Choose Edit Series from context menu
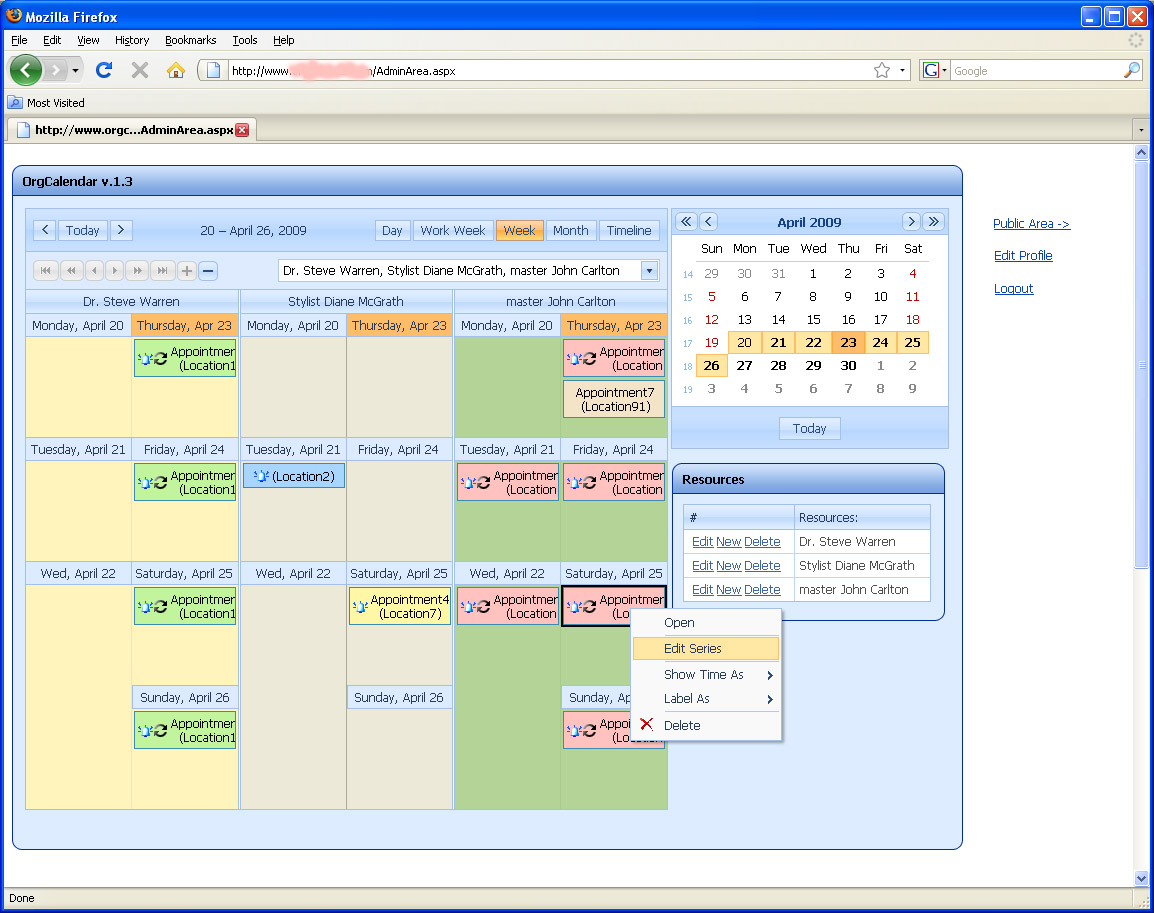 [692, 649]
